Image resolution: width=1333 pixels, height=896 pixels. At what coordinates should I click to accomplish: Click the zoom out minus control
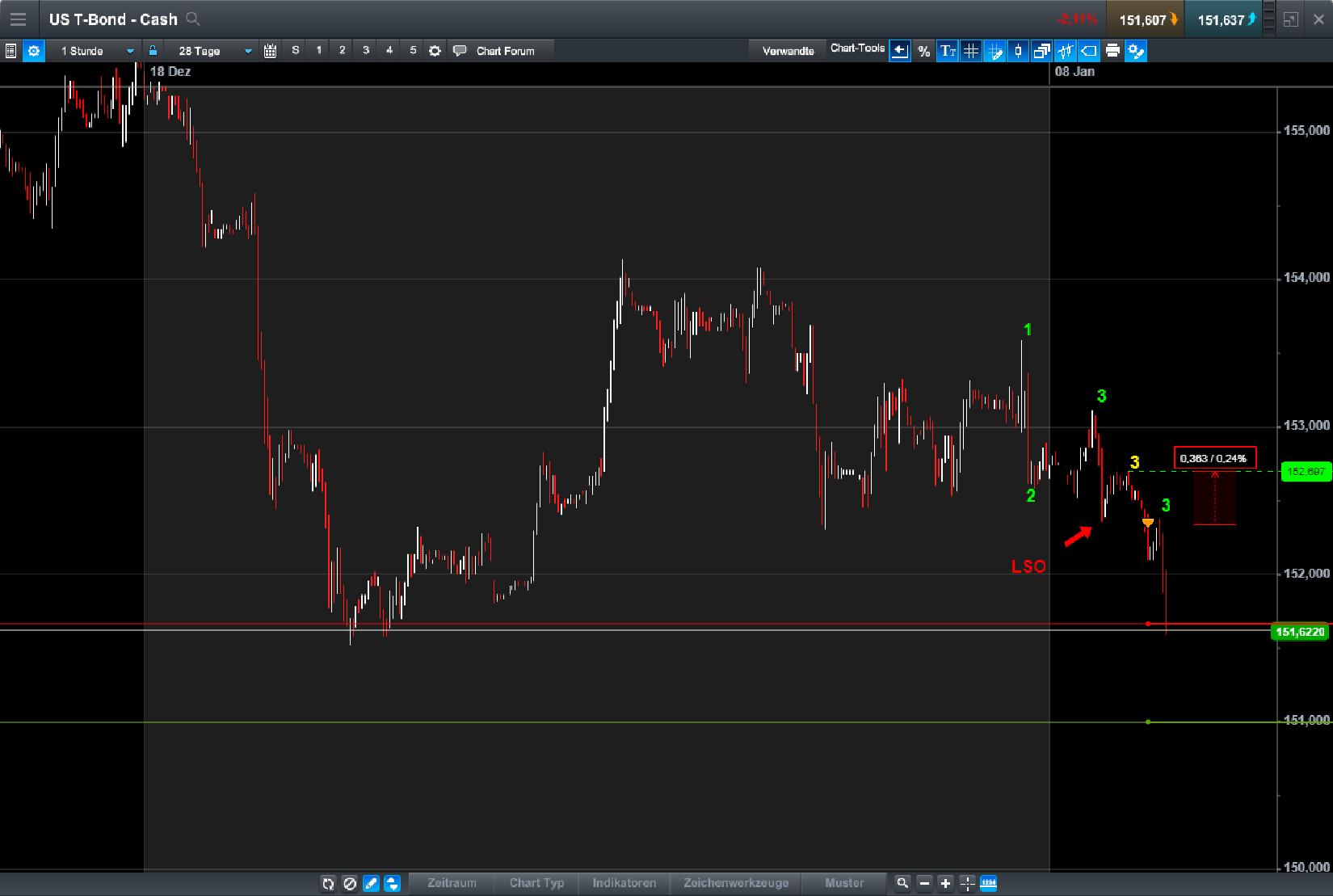[923, 883]
